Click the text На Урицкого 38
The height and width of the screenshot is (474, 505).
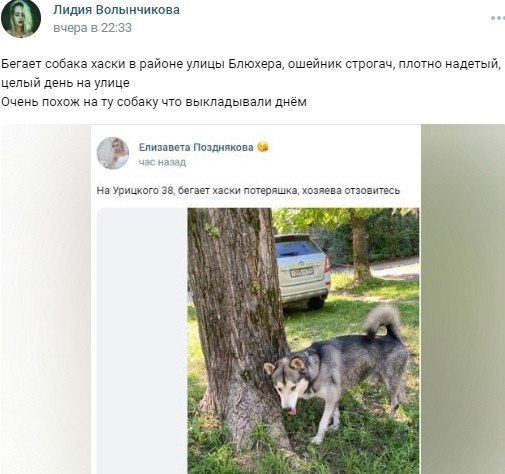(135, 190)
